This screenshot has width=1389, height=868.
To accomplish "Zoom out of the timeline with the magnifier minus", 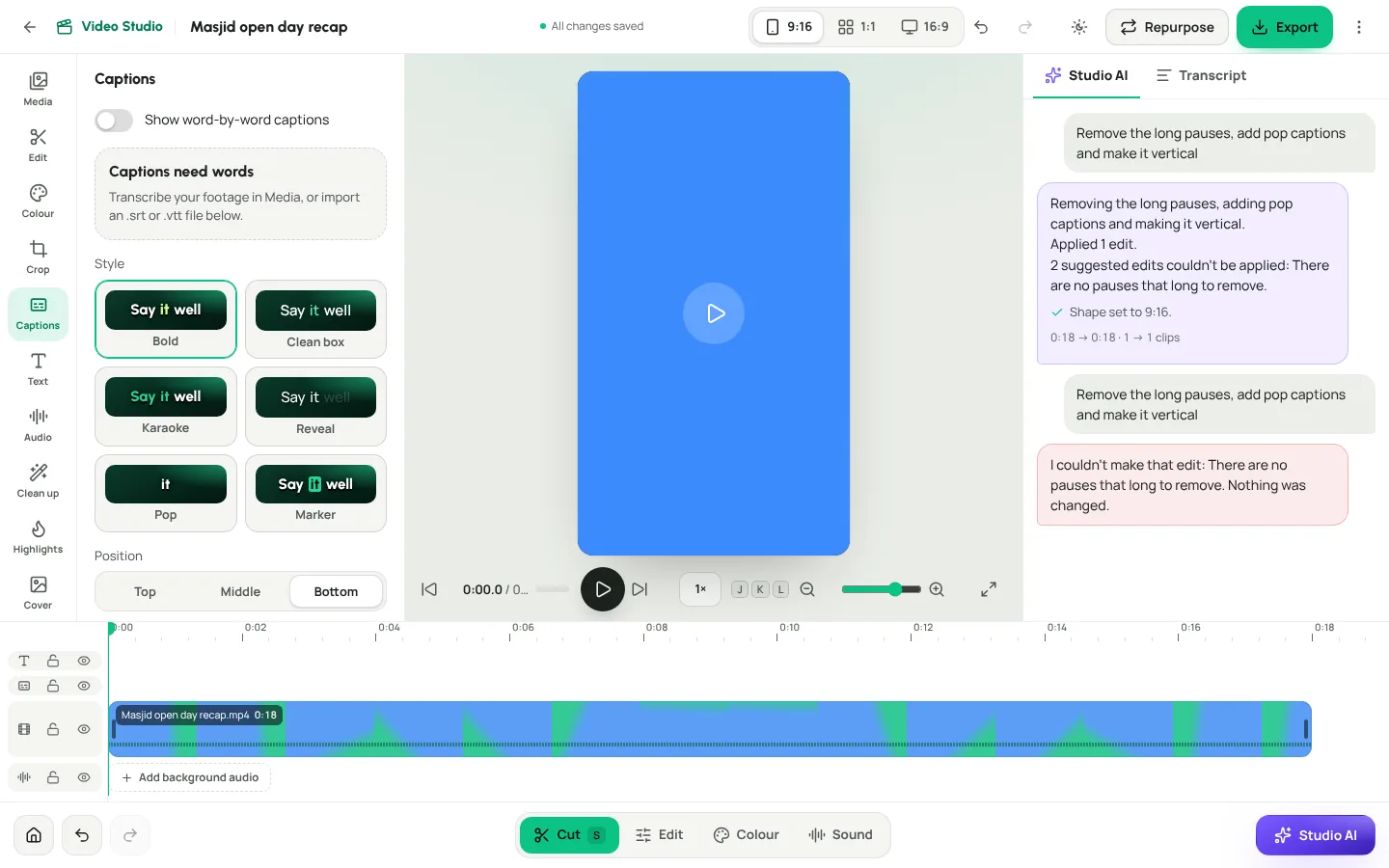I will 807,589.
